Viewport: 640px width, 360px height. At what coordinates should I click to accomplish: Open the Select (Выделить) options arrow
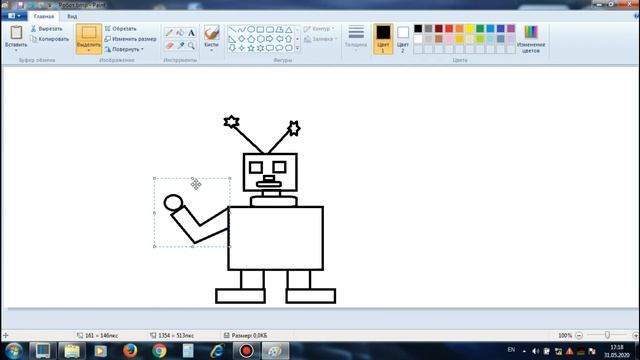[89, 51]
